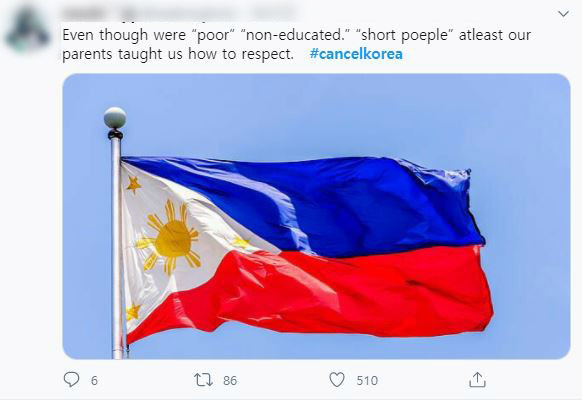
Task: Click the retweet count showing 86
Action: pyautogui.click(x=230, y=381)
